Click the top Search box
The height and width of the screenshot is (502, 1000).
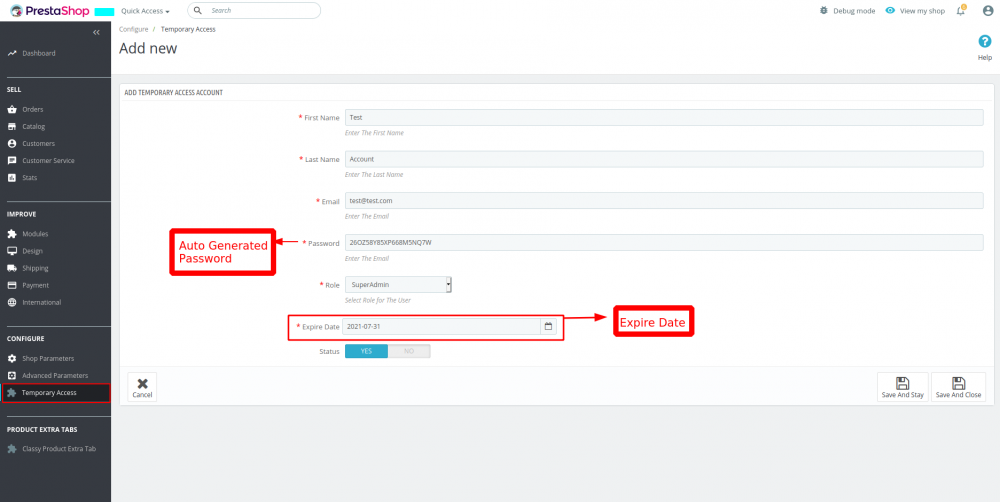[x=254, y=11]
